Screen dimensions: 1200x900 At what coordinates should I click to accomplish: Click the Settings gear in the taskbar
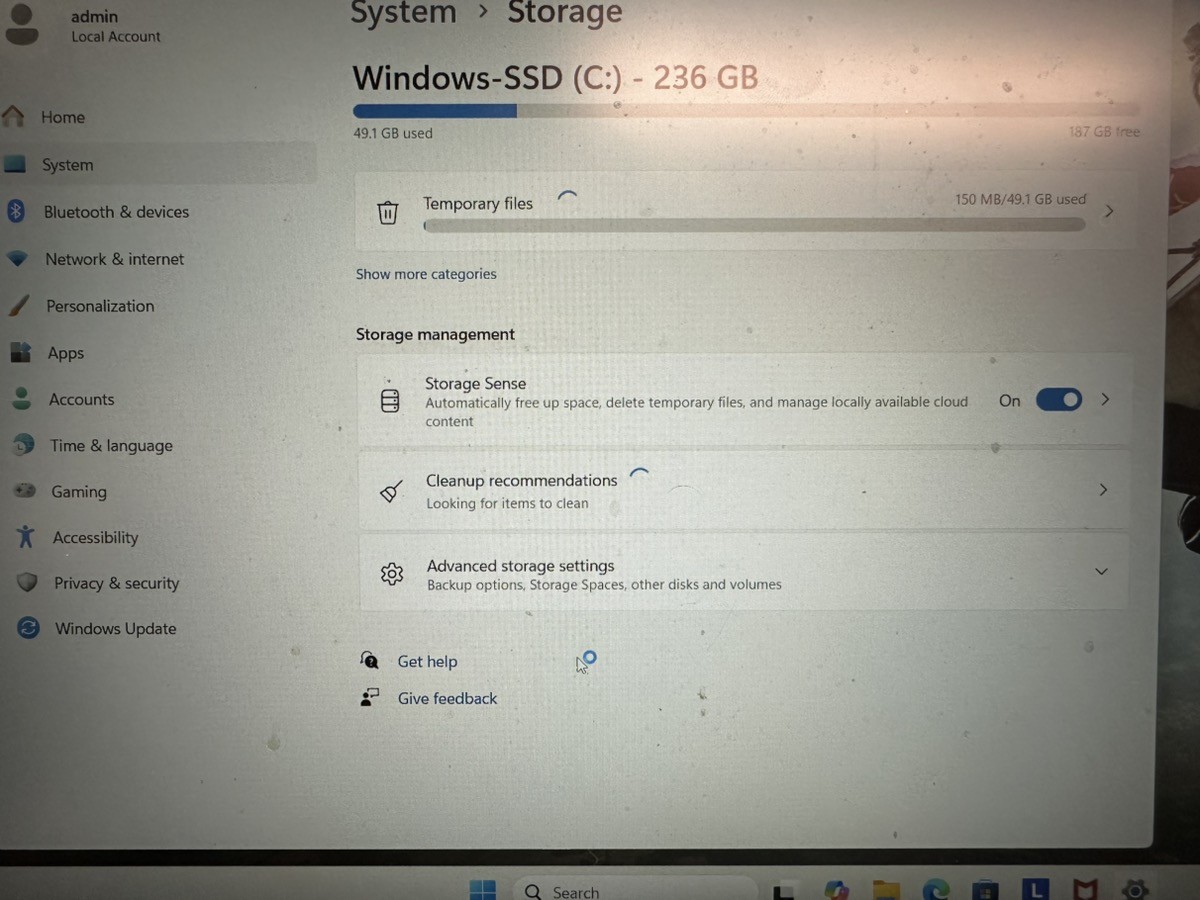pyautogui.click(x=1135, y=888)
